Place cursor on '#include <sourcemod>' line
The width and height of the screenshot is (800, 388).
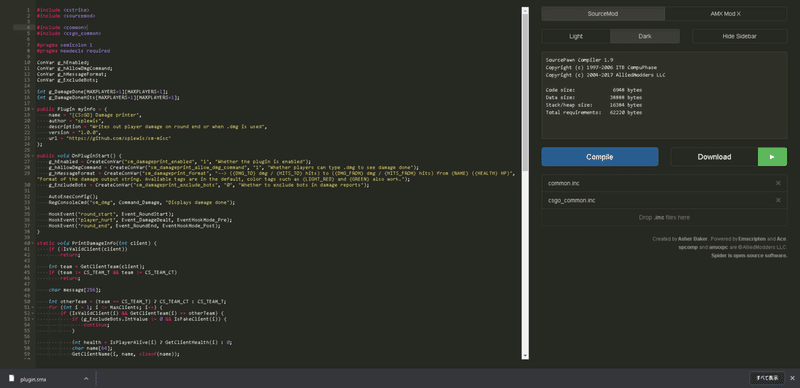point(65,16)
